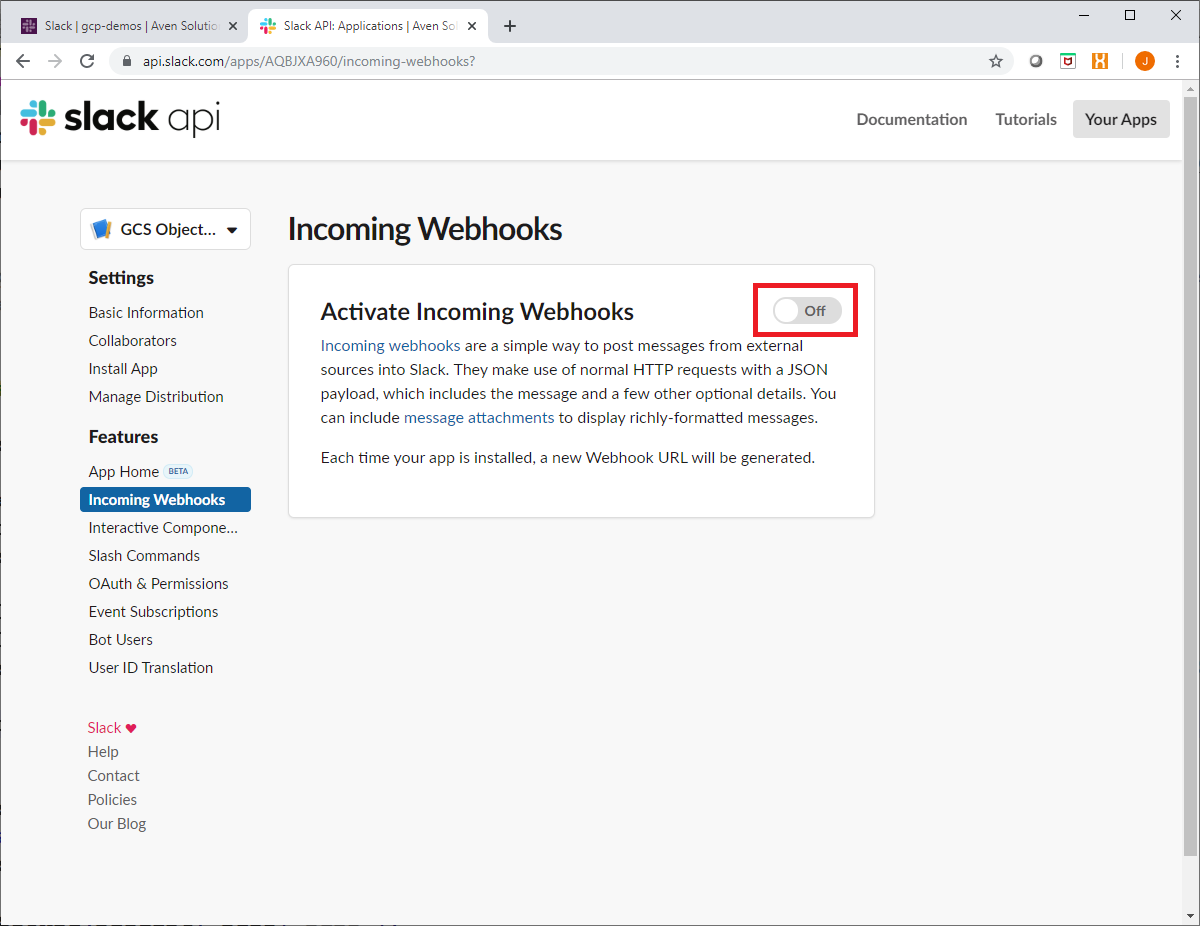Viewport: 1200px width, 926px height.
Task: Close the Slack gcp-demos tab
Action: [x=233, y=26]
